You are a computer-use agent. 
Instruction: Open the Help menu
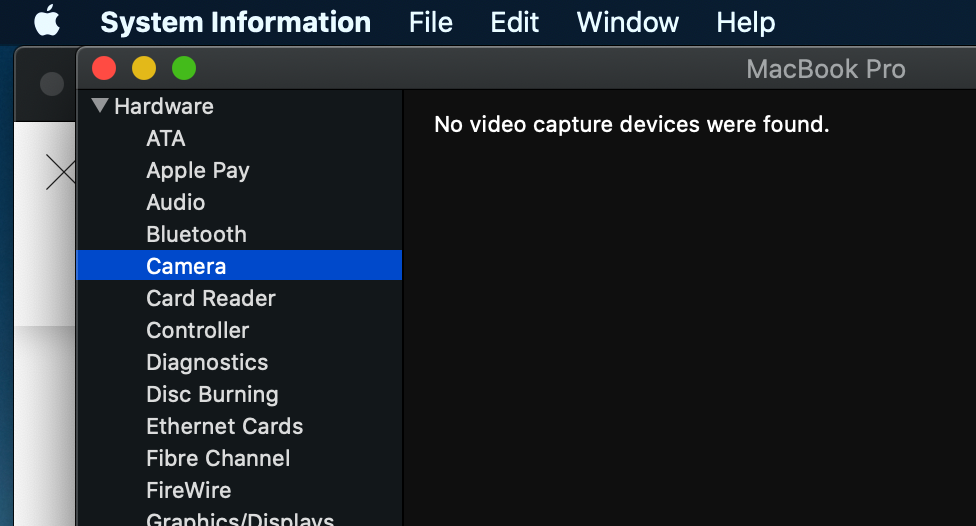pos(745,22)
